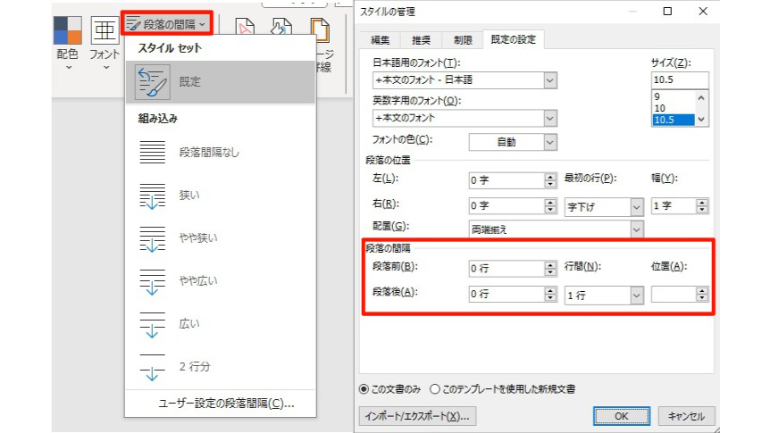Switch to the 編集 tab

click(x=380, y=40)
